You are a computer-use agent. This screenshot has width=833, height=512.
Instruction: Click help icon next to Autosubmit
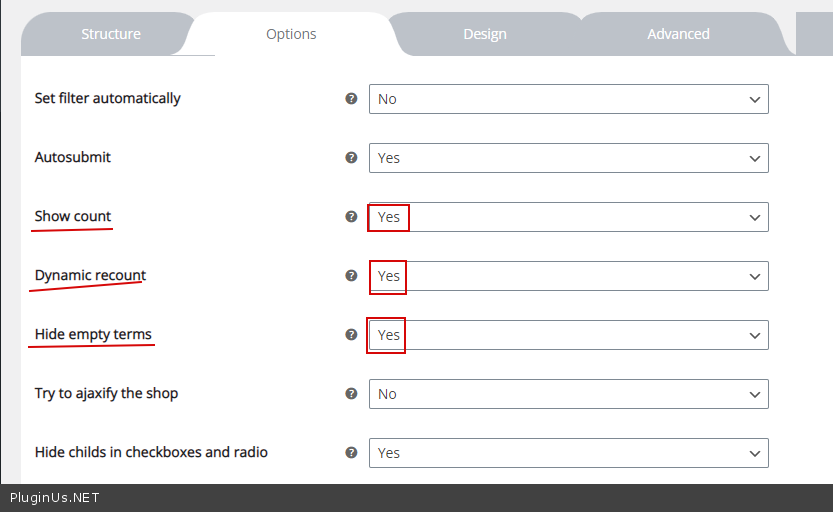coord(351,158)
